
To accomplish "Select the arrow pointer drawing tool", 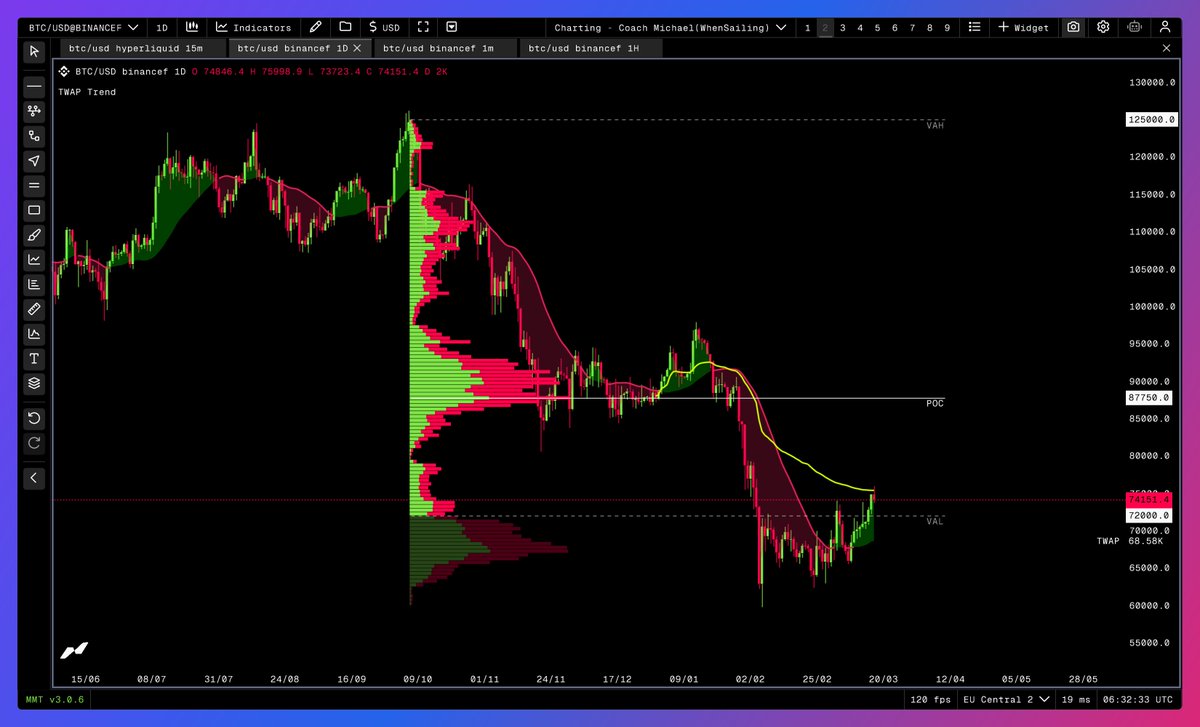I will point(34,161).
